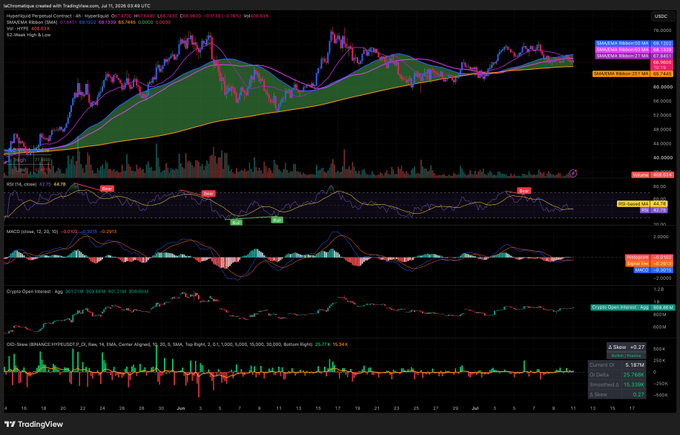Click the orange Signal line axis label
Image resolution: width=680 pixels, height=435 pixels.
coord(649,263)
